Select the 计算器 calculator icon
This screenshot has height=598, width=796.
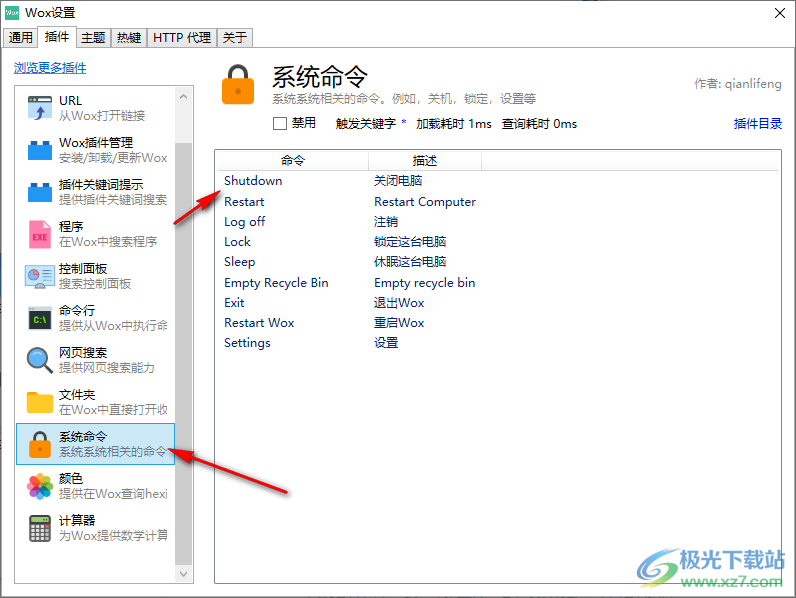coord(40,528)
